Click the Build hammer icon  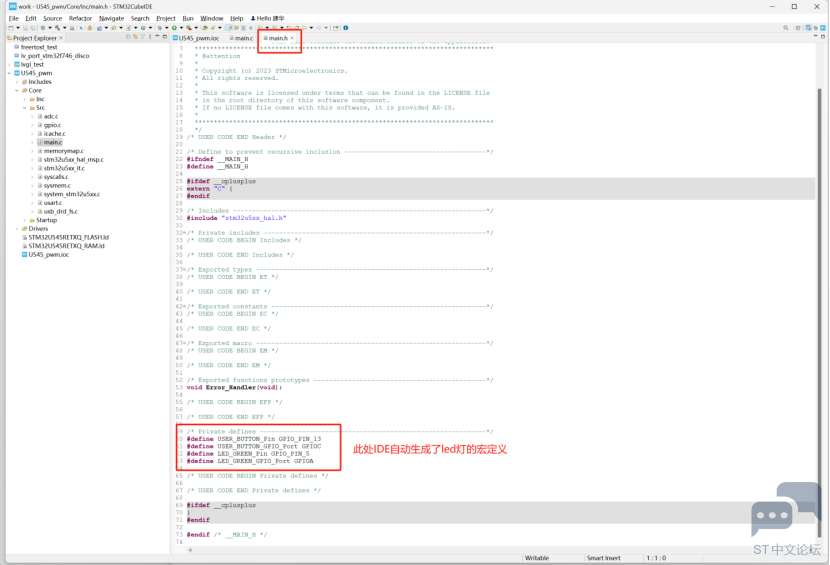(57, 28)
